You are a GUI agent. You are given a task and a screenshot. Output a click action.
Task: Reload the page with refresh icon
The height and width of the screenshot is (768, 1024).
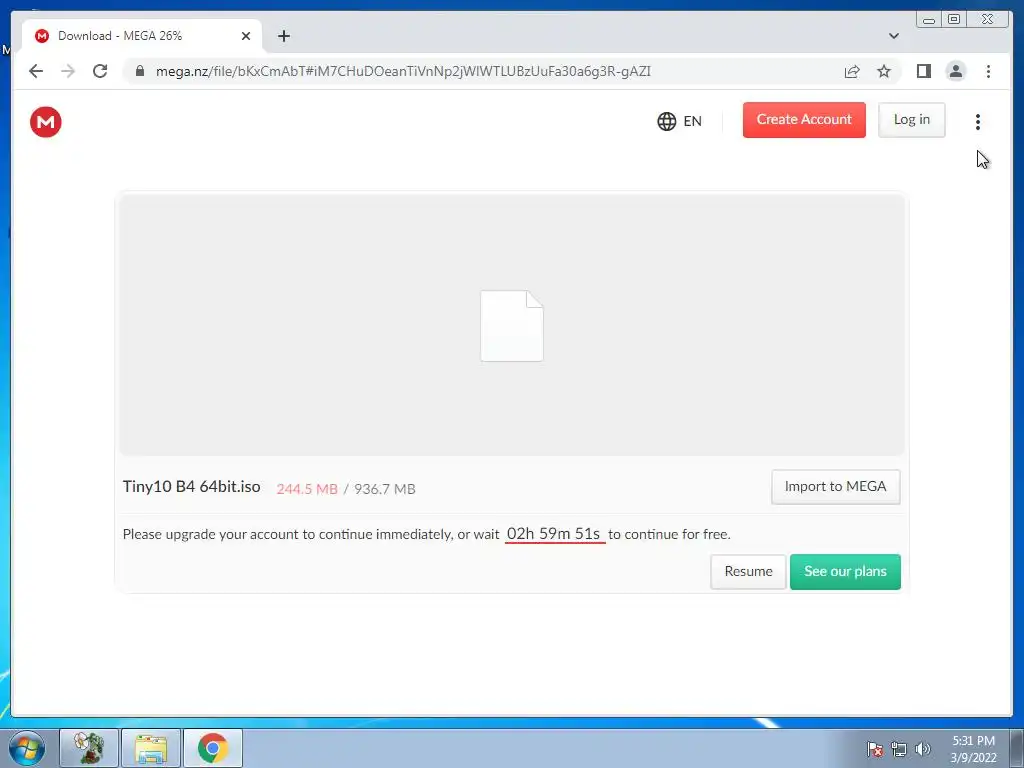pyautogui.click(x=100, y=71)
